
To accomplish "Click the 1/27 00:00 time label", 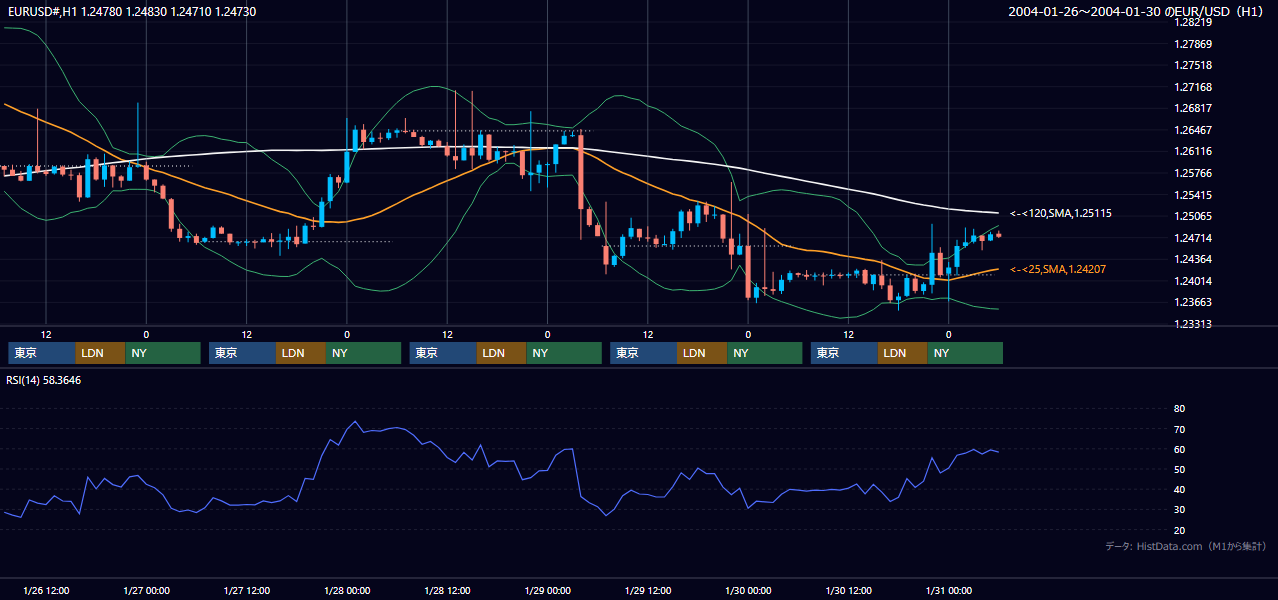I will (x=146, y=591).
